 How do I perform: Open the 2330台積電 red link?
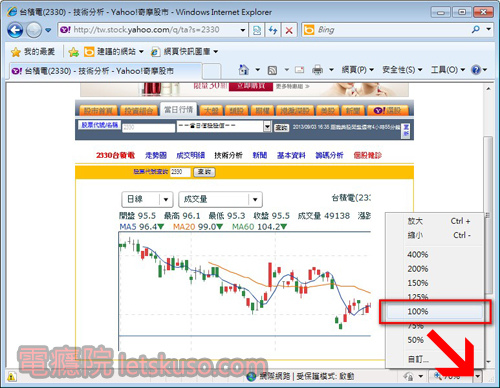(x=115, y=155)
